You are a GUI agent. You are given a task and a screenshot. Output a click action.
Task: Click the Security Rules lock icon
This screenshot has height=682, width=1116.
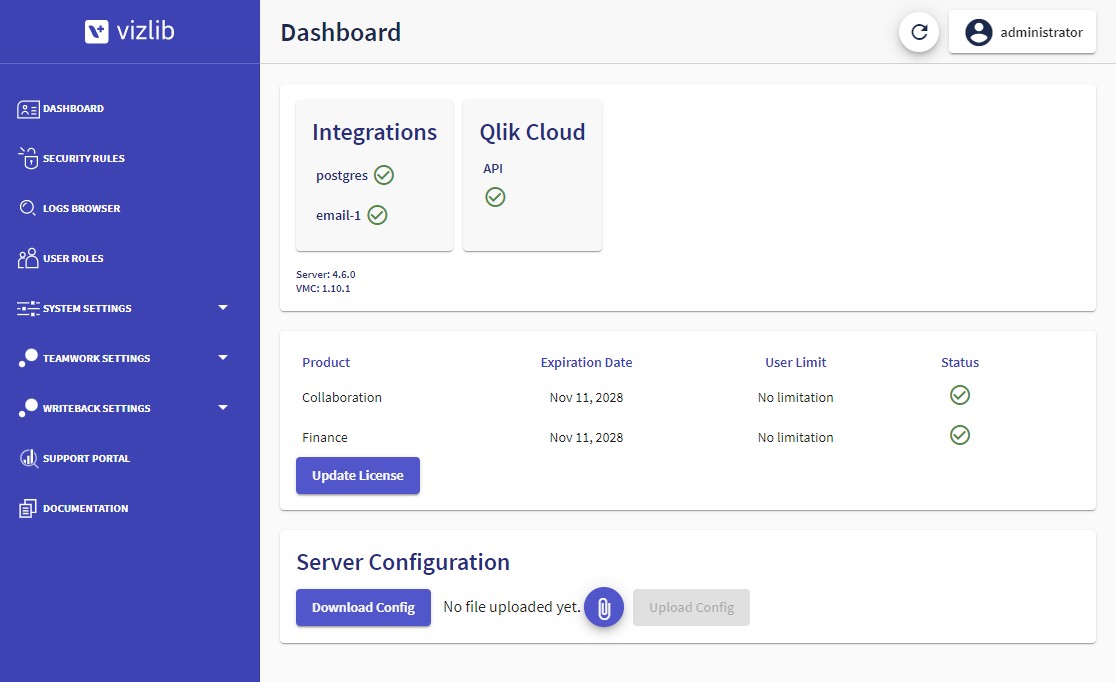tap(28, 158)
